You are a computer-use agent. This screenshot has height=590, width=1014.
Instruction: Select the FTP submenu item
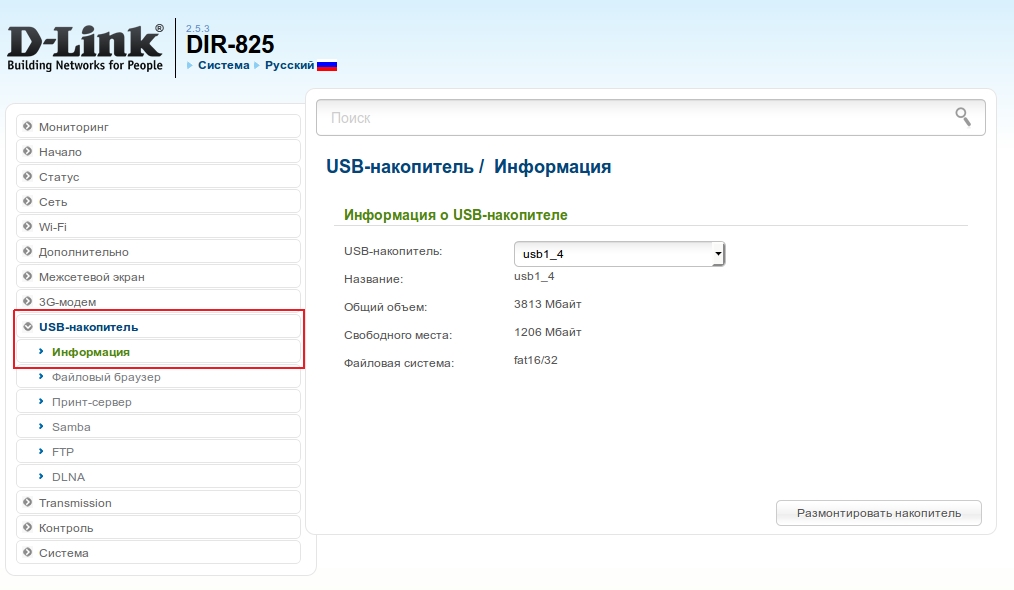click(63, 452)
